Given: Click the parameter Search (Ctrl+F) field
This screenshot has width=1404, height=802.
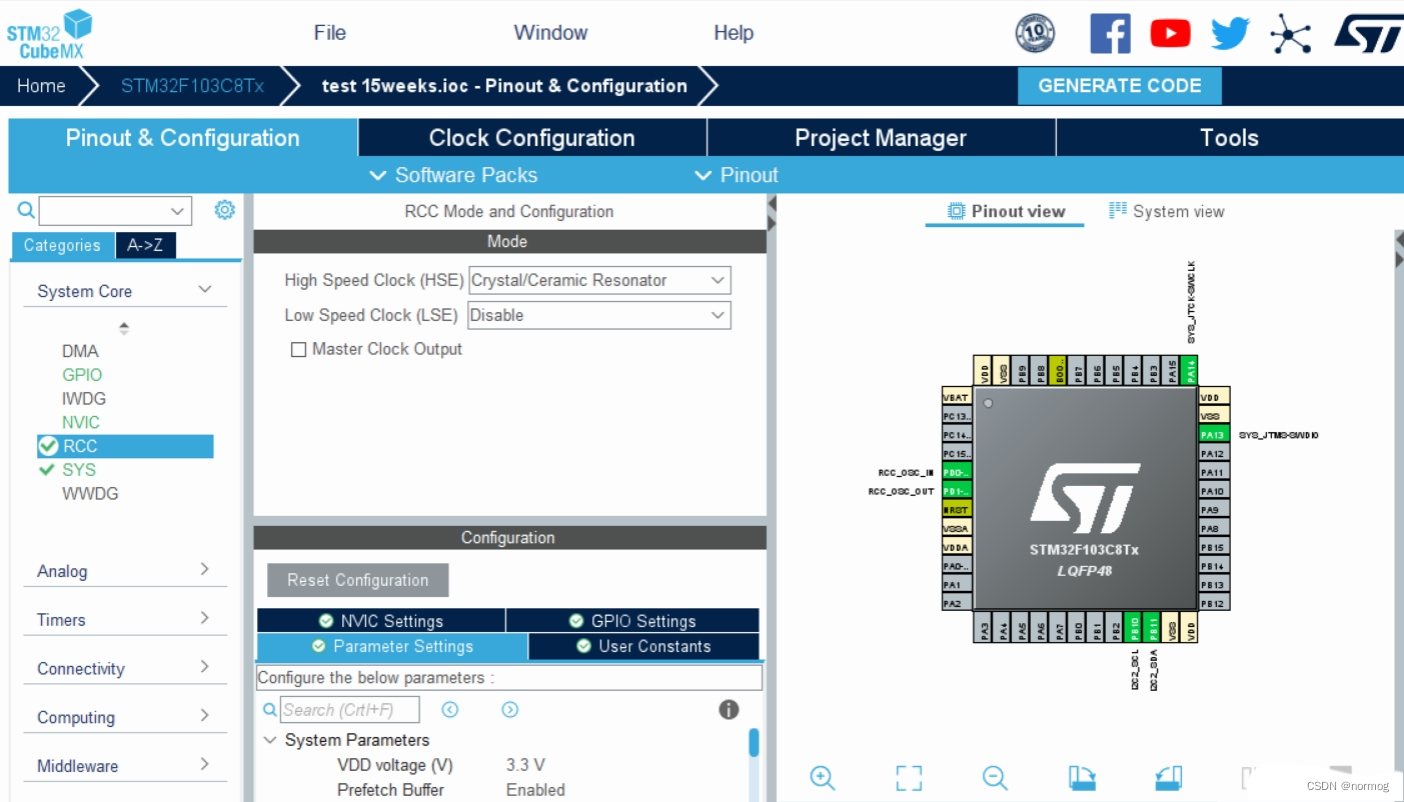Looking at the screenshot, I should coord(349,710).
